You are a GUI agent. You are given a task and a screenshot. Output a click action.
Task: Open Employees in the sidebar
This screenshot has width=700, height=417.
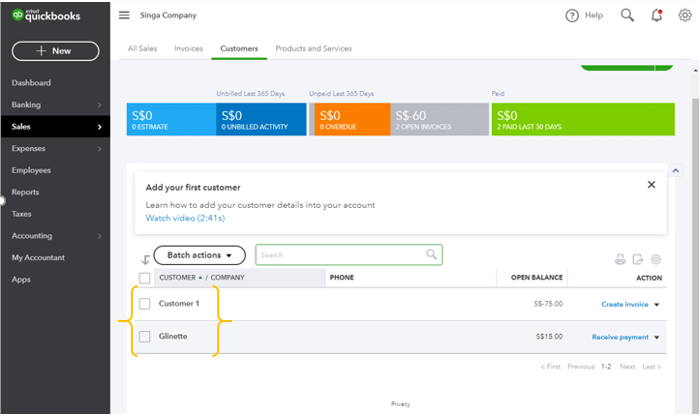[x=31, y=170]
